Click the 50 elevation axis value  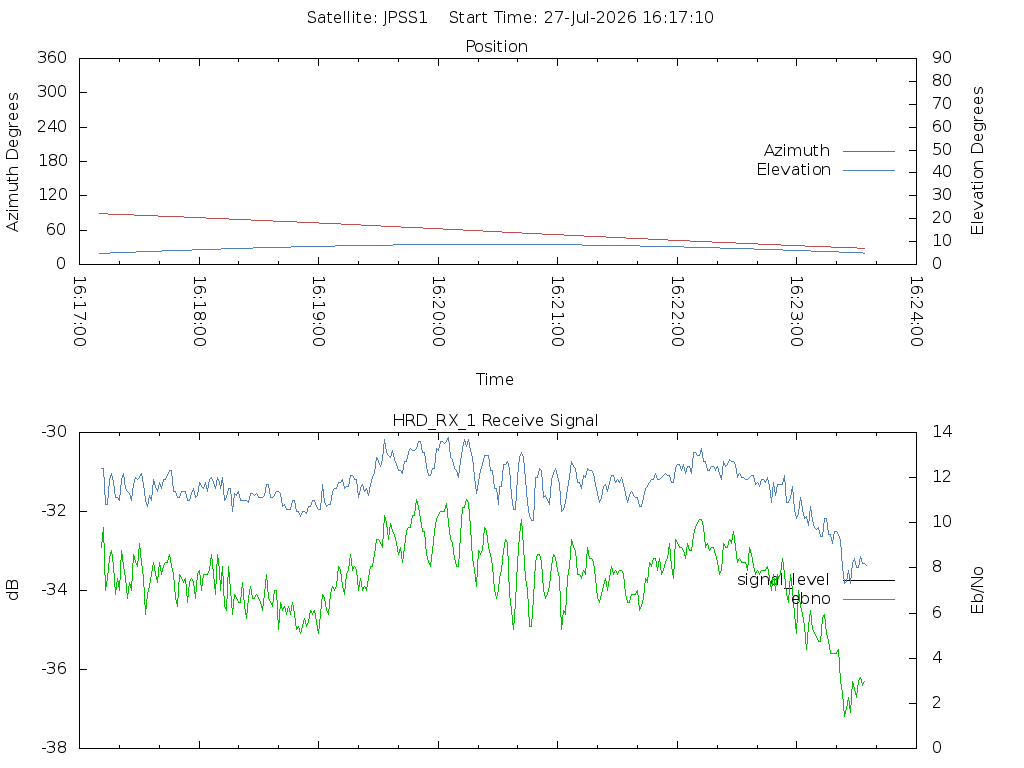[x=942, y=149]
